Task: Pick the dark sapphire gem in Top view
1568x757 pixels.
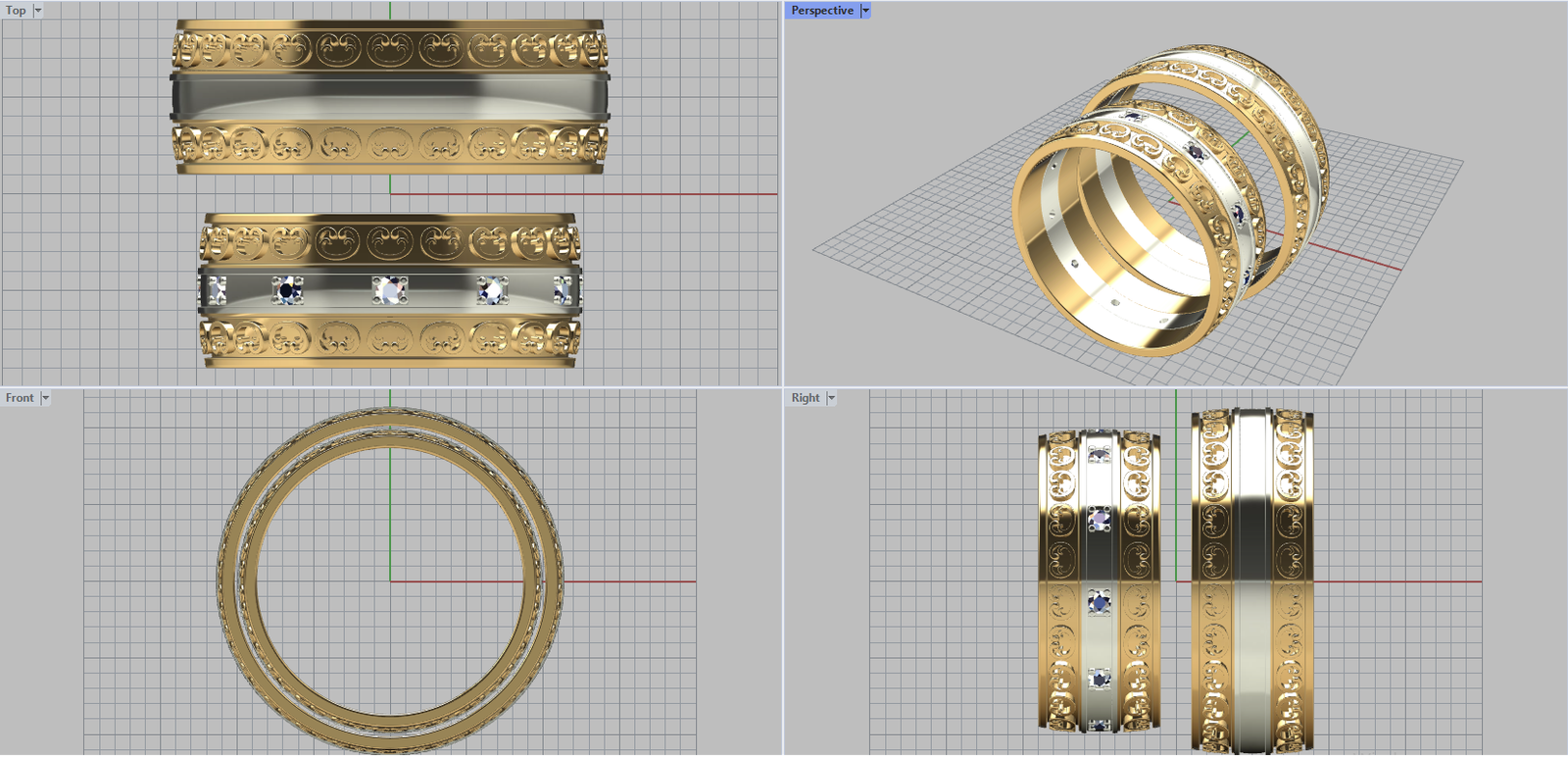Action: pyautogui.click(x=287, y=290)
